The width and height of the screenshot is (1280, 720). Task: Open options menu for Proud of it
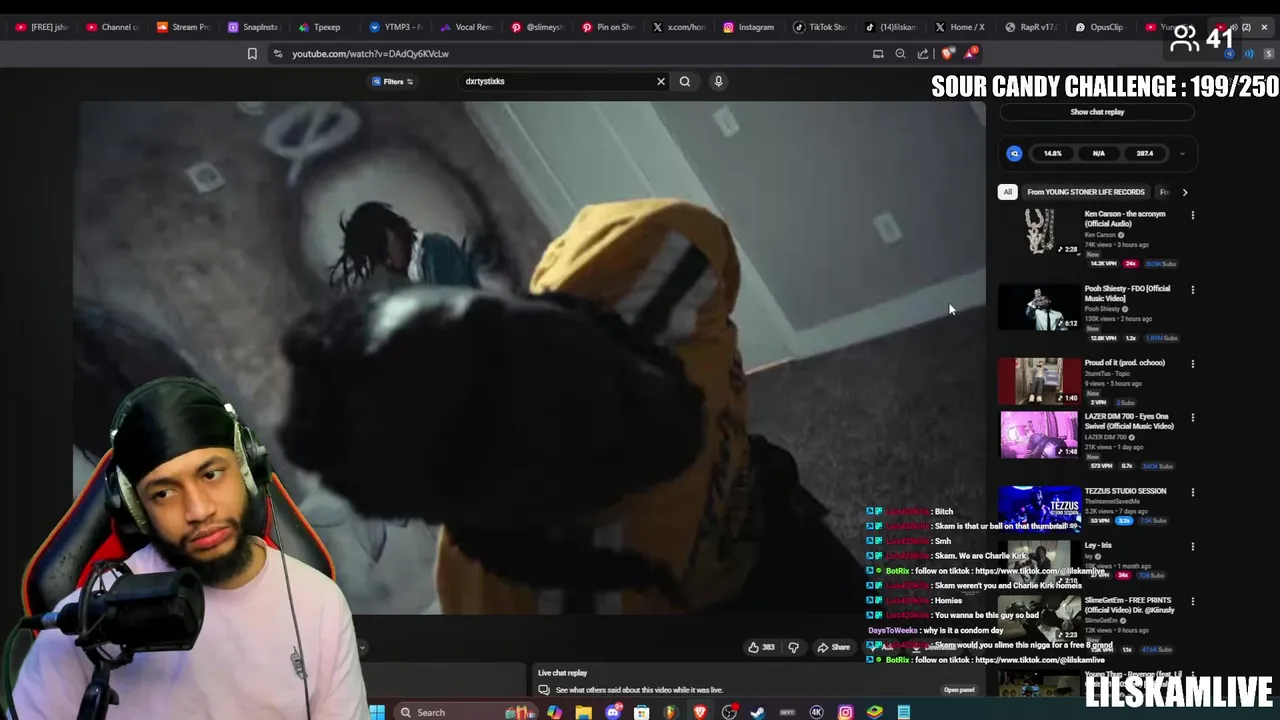point(1192,364)
